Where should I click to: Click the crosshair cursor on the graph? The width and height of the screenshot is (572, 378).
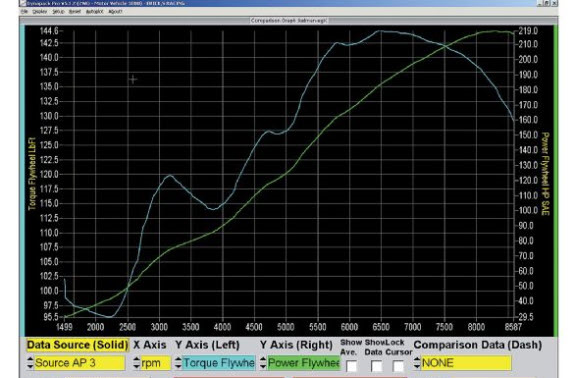[x=133, y=79]
